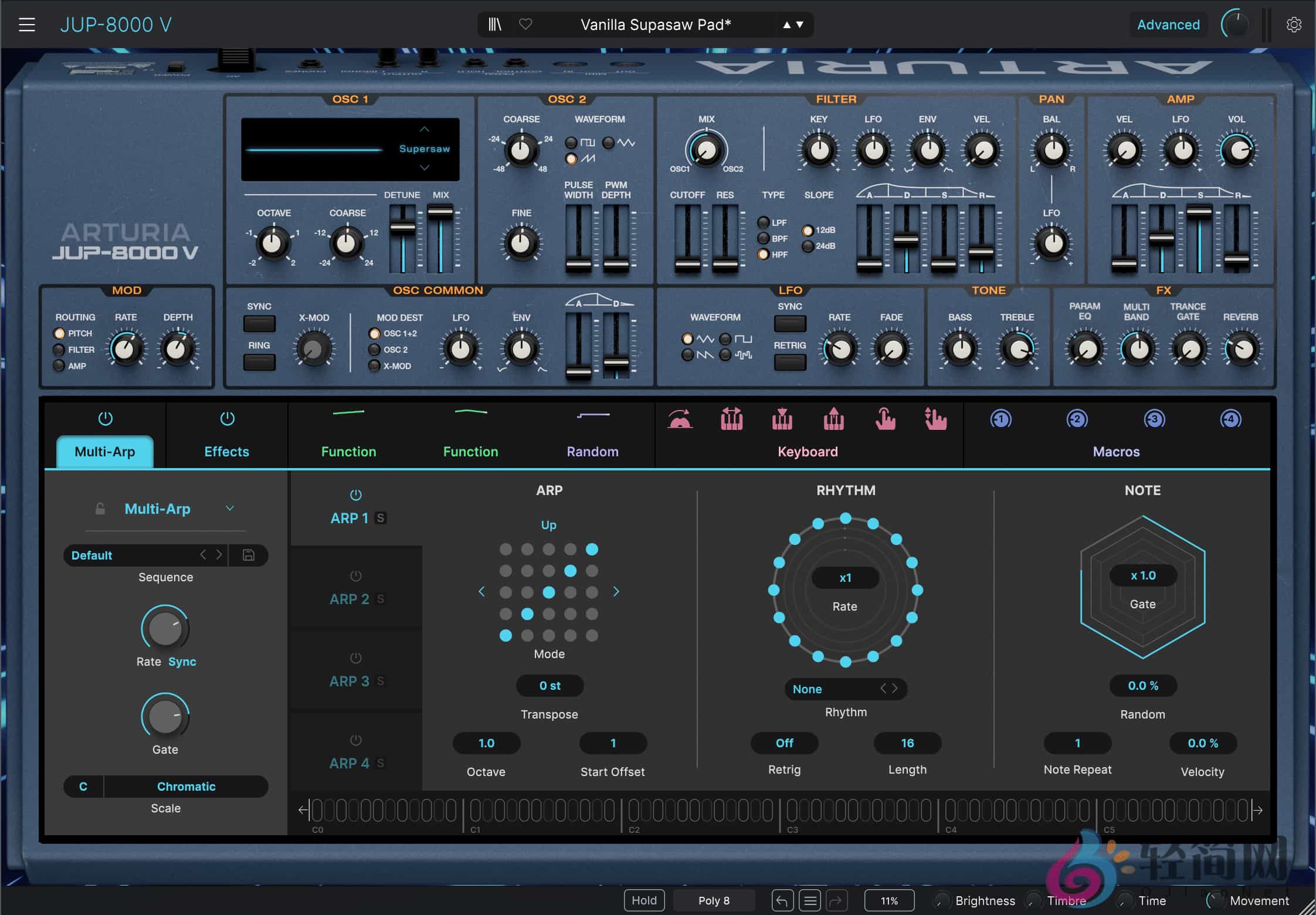Expand the Multi-Arp preset dropdown
The image size is (1316, 915).
click(x=230, y=509)
